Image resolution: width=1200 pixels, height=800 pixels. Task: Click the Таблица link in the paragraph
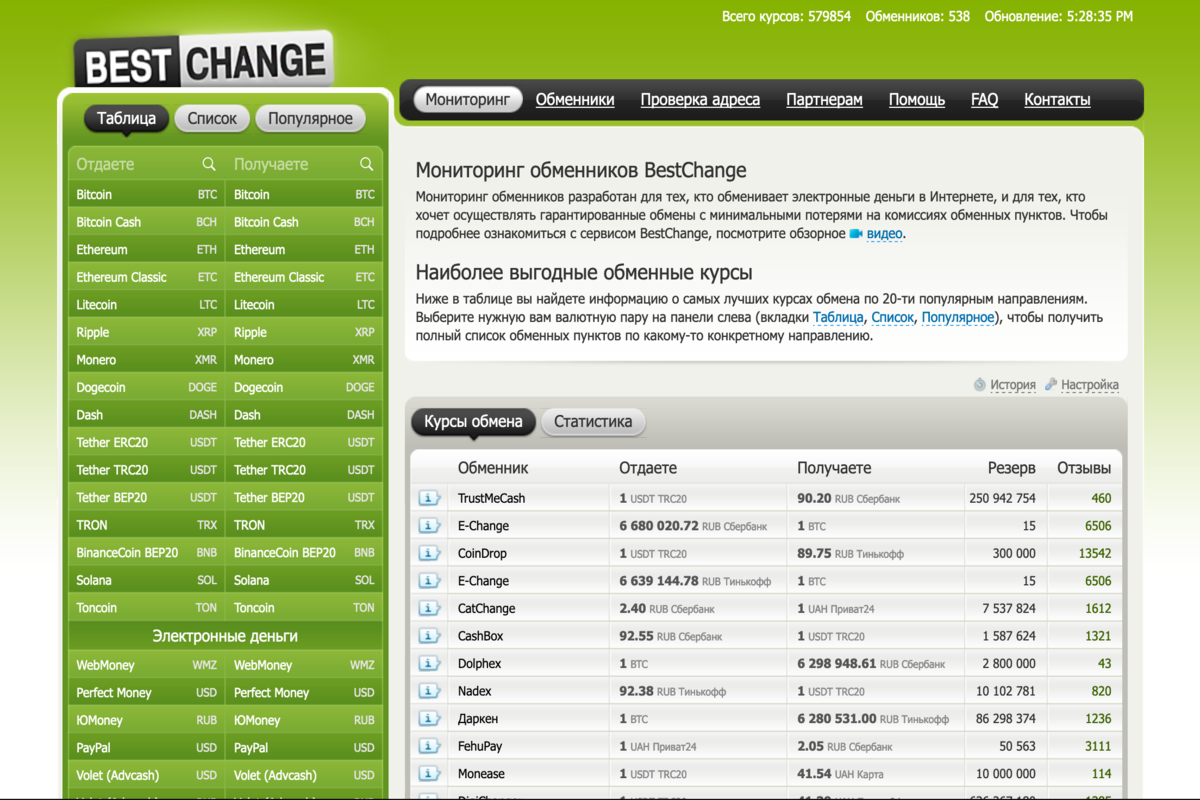click(838, 317)
